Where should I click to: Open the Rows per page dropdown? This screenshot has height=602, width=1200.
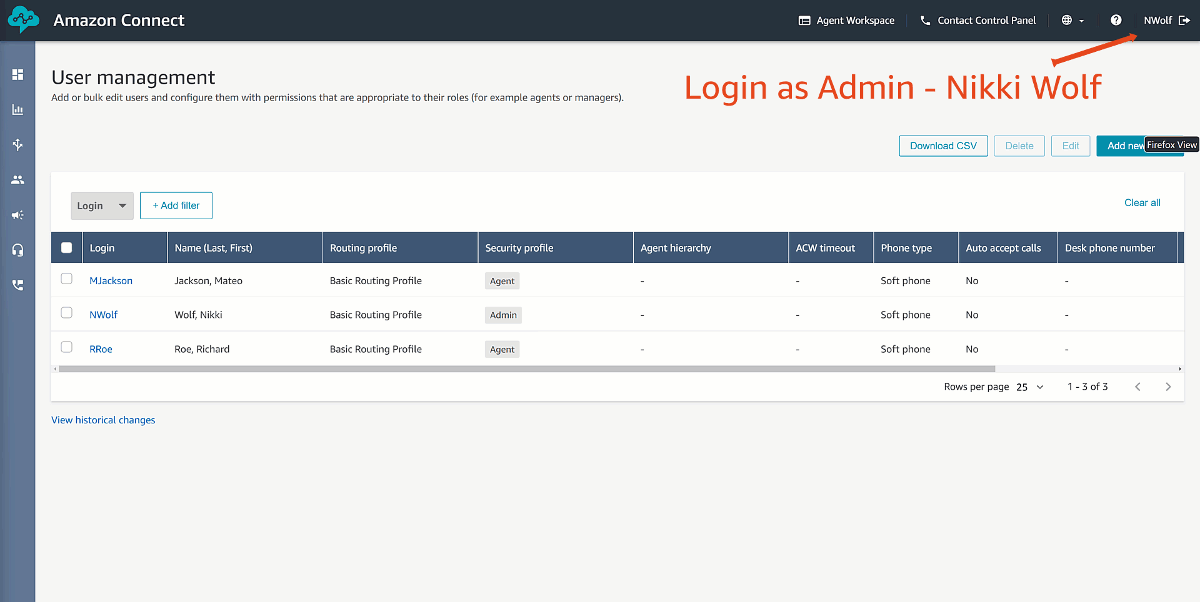click(1030, 387)
